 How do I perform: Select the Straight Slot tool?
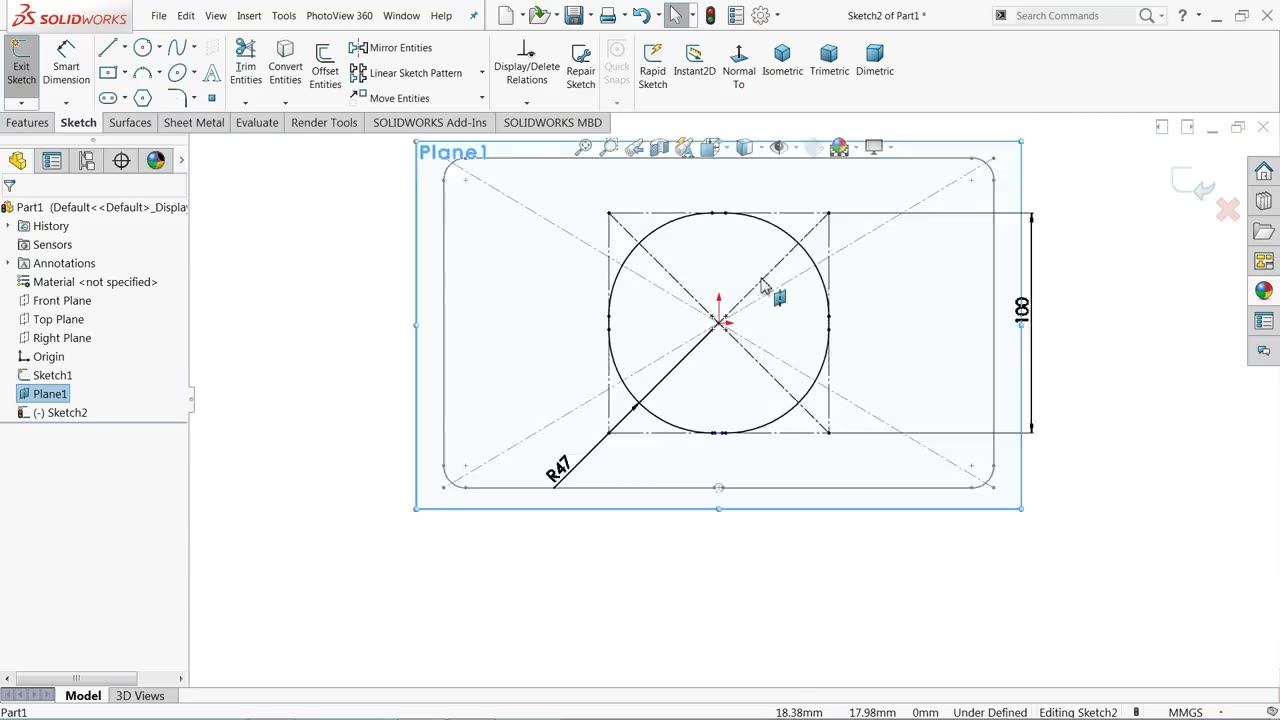click(x=107, y=98)
